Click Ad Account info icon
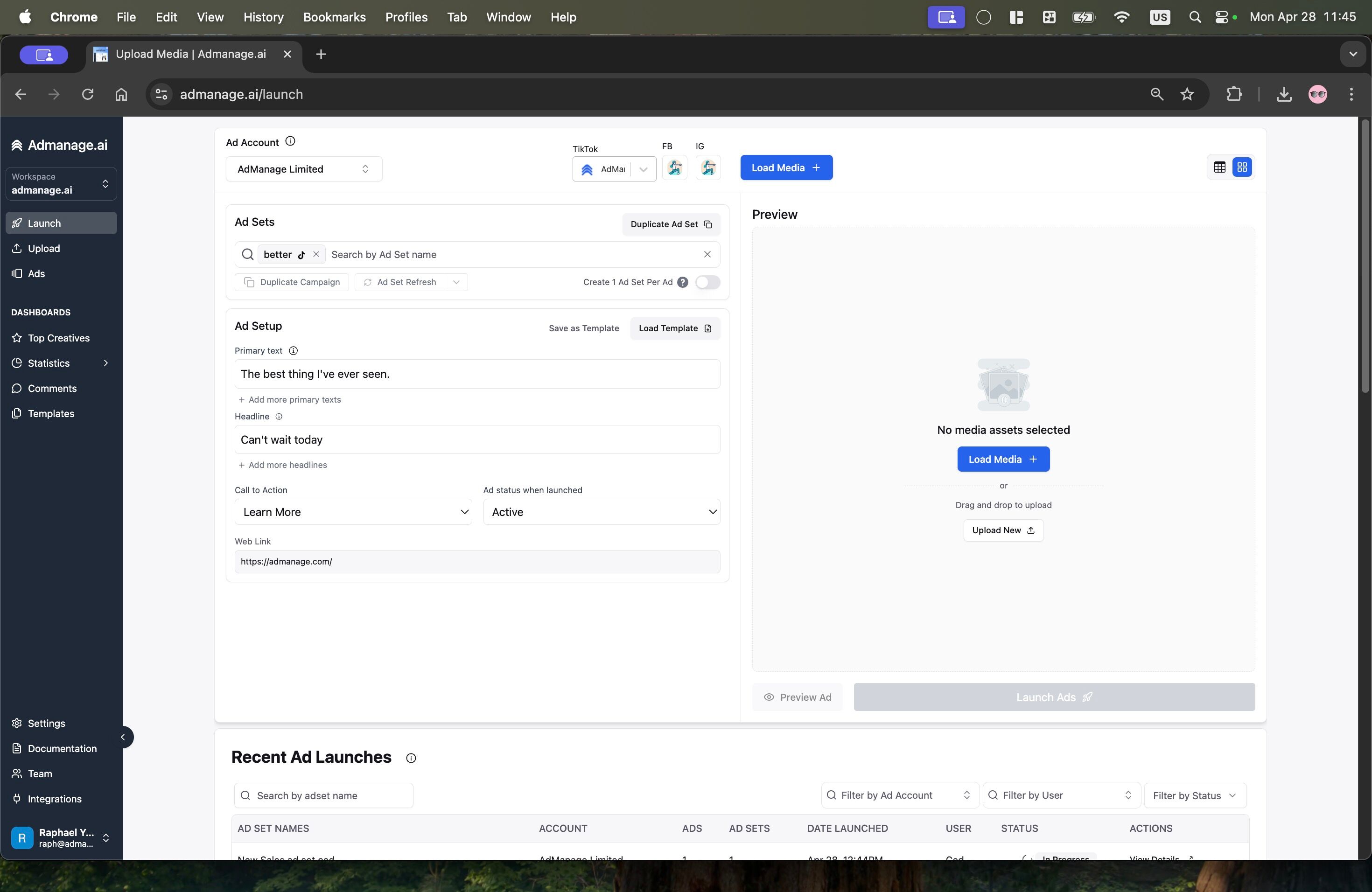 [291, 141]
